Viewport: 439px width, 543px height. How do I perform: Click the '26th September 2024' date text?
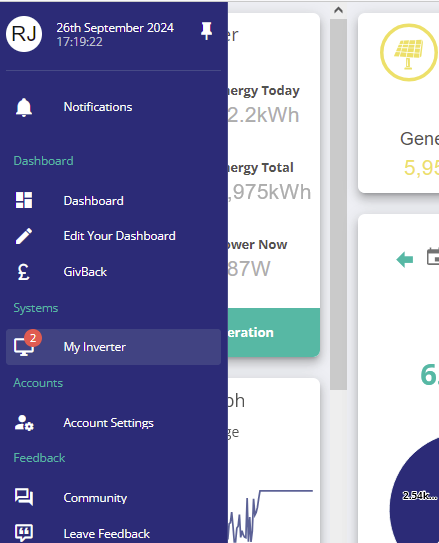(115, 28)
